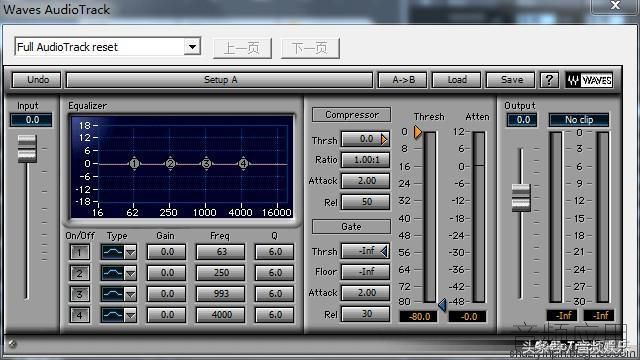Click the Undo button
Screen dimensions: 640x360
pyautogui.click(x=37, y=80)
